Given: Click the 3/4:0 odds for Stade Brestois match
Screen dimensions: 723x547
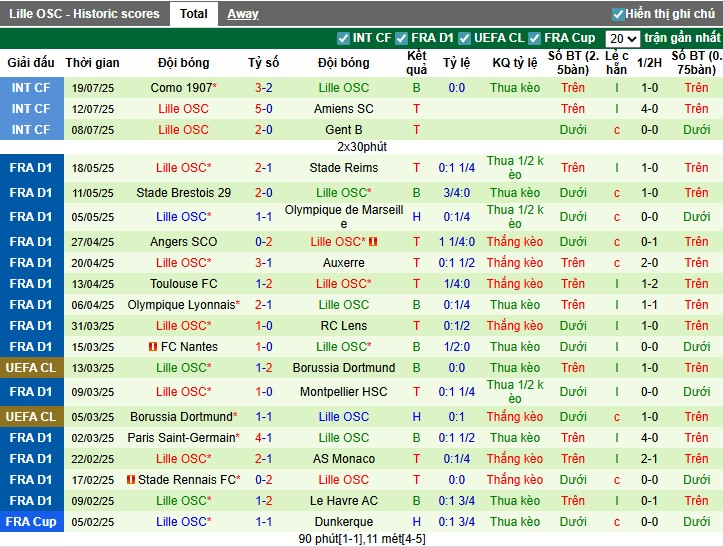Looking at the screenshot, I should pos(456,192).
